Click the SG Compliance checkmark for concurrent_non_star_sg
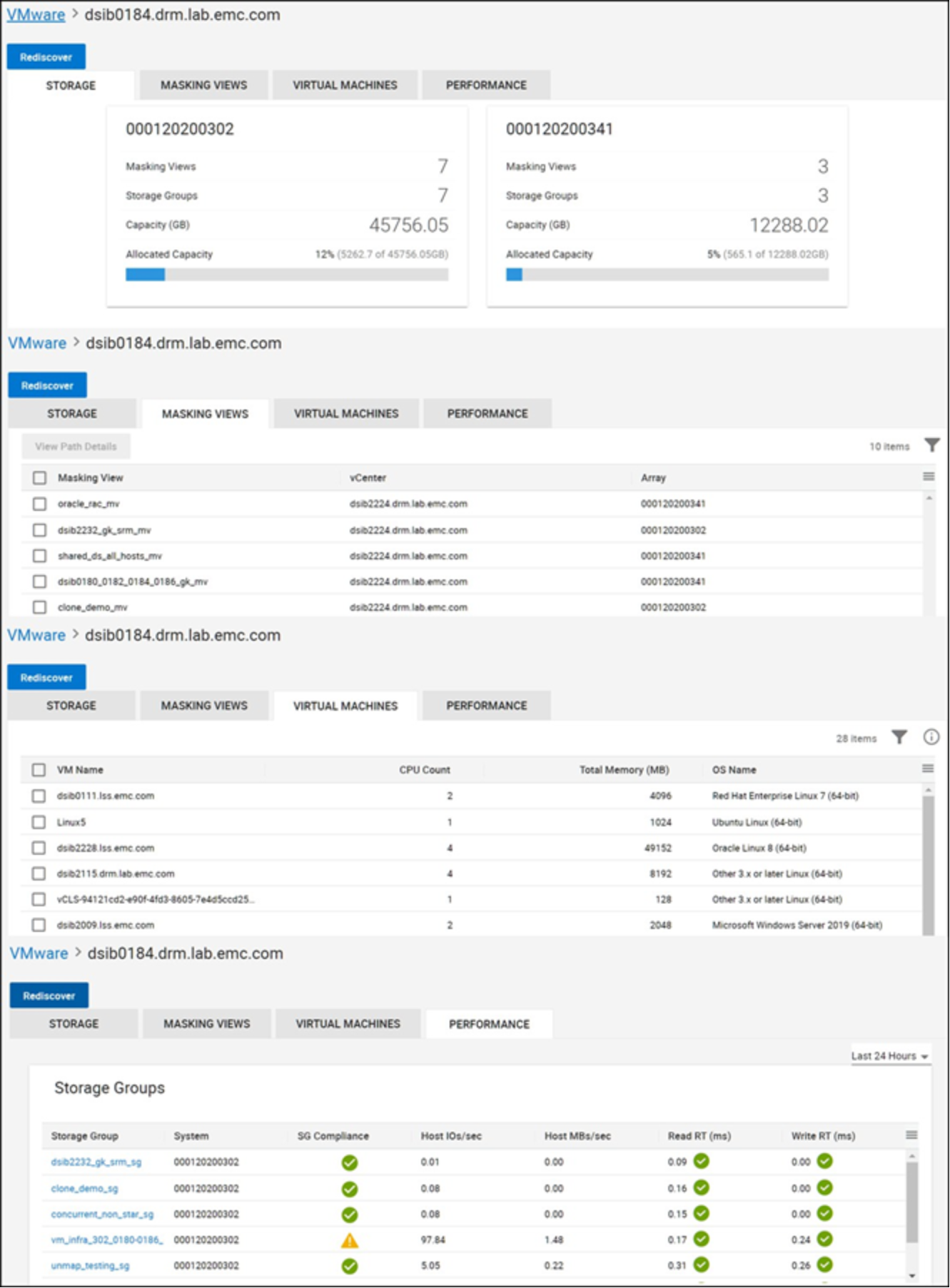 click(349, 1215)
